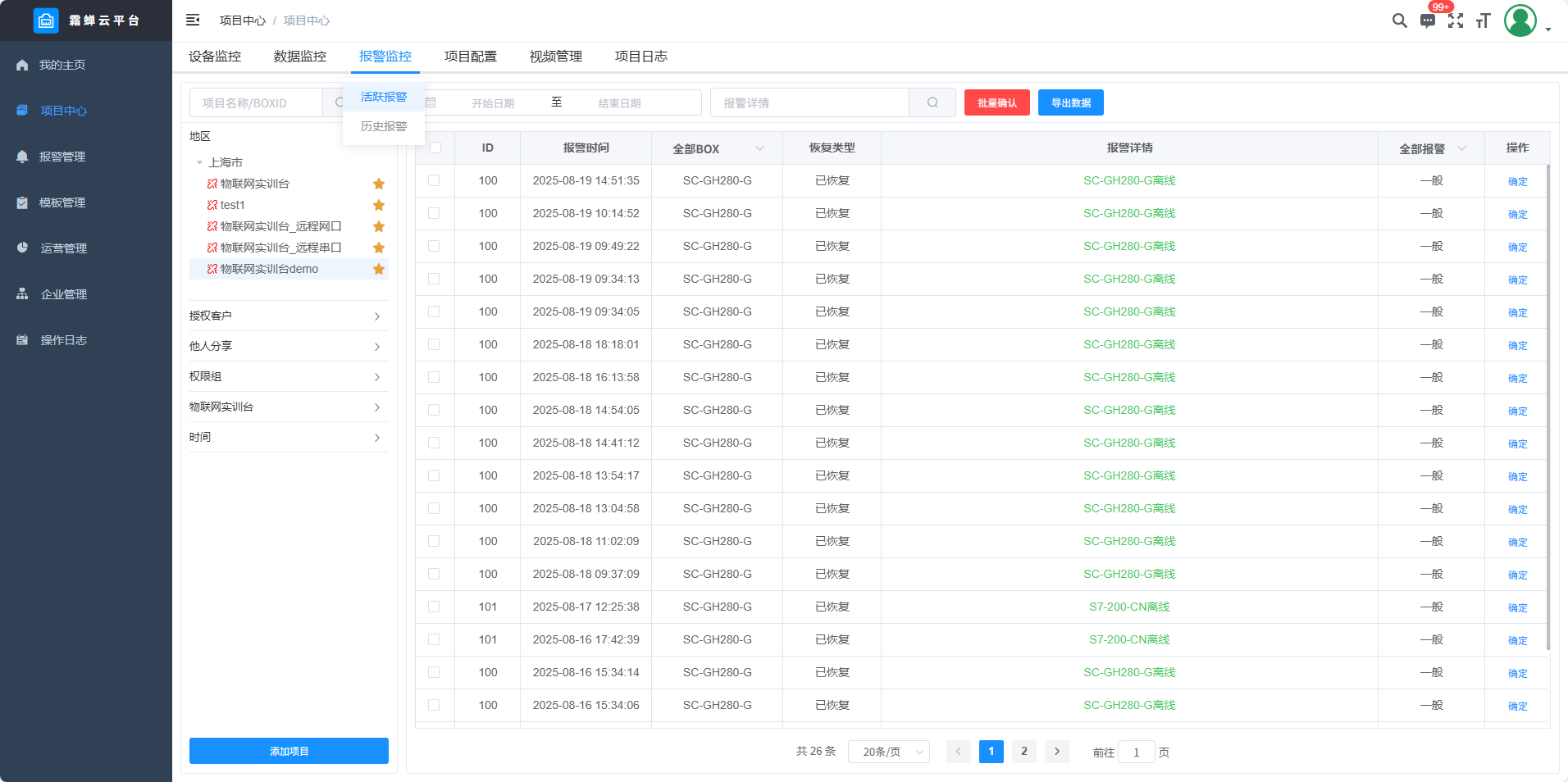Click the hamburger menu collapse icon
Image resolution: width=1568 pixels, height=782 pixels.
point(193,20)
